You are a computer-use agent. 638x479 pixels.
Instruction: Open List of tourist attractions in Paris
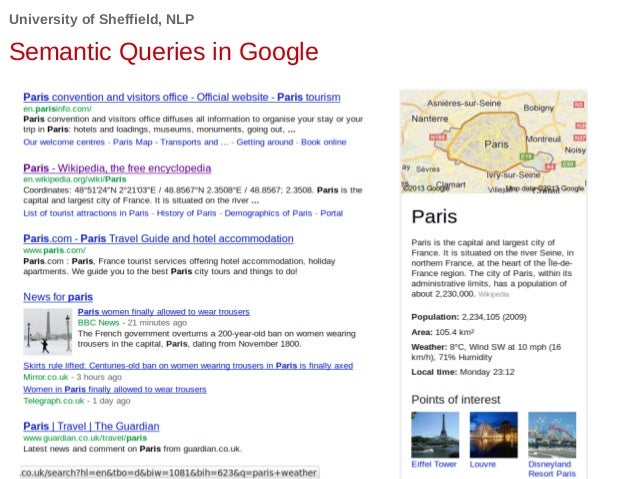tap(86, 213)
